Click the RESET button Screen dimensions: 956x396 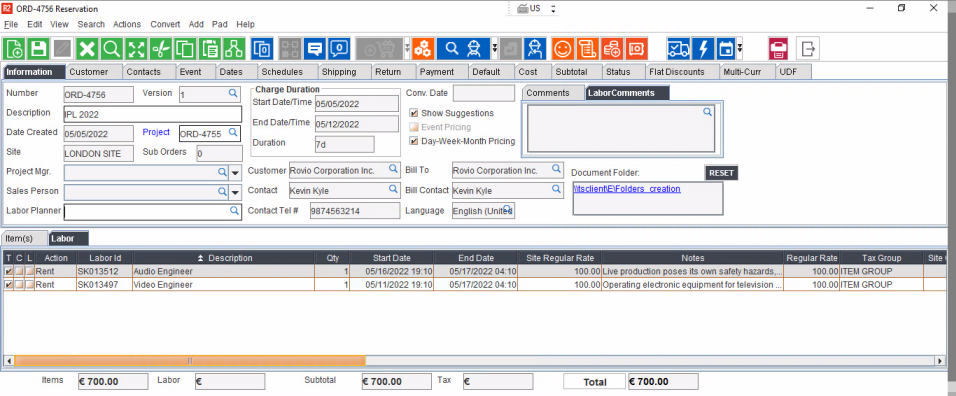(x=721, y=173)
